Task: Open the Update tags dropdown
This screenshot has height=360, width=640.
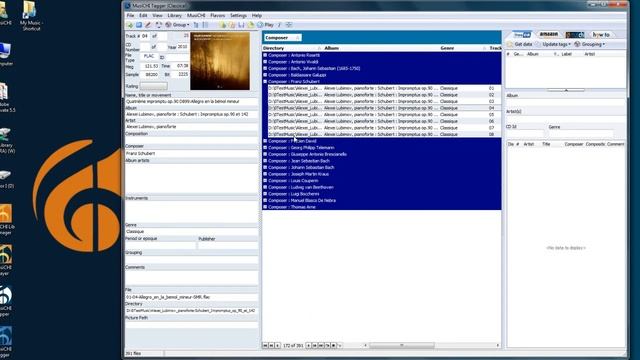Action: click(x=553, y=44)
